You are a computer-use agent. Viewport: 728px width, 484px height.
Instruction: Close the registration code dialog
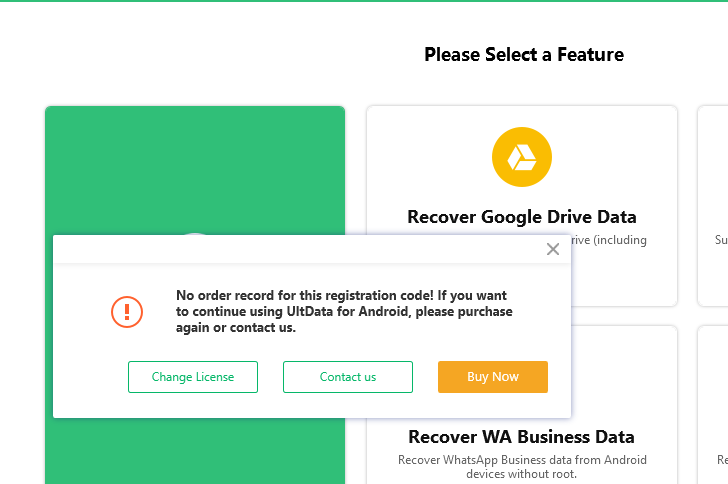tap(552, 249)
